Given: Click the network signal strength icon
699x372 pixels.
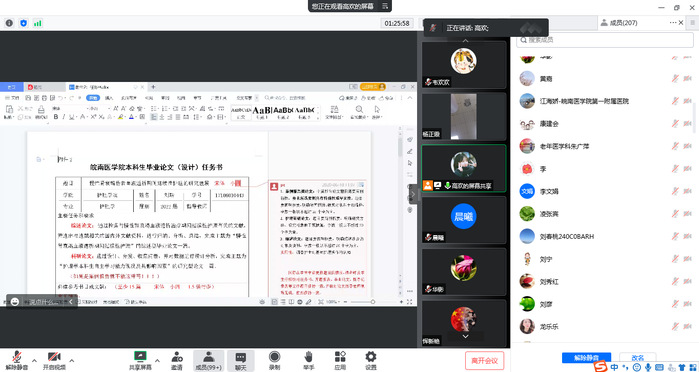Looking at the screenshot, I should [x=37, y=23].
